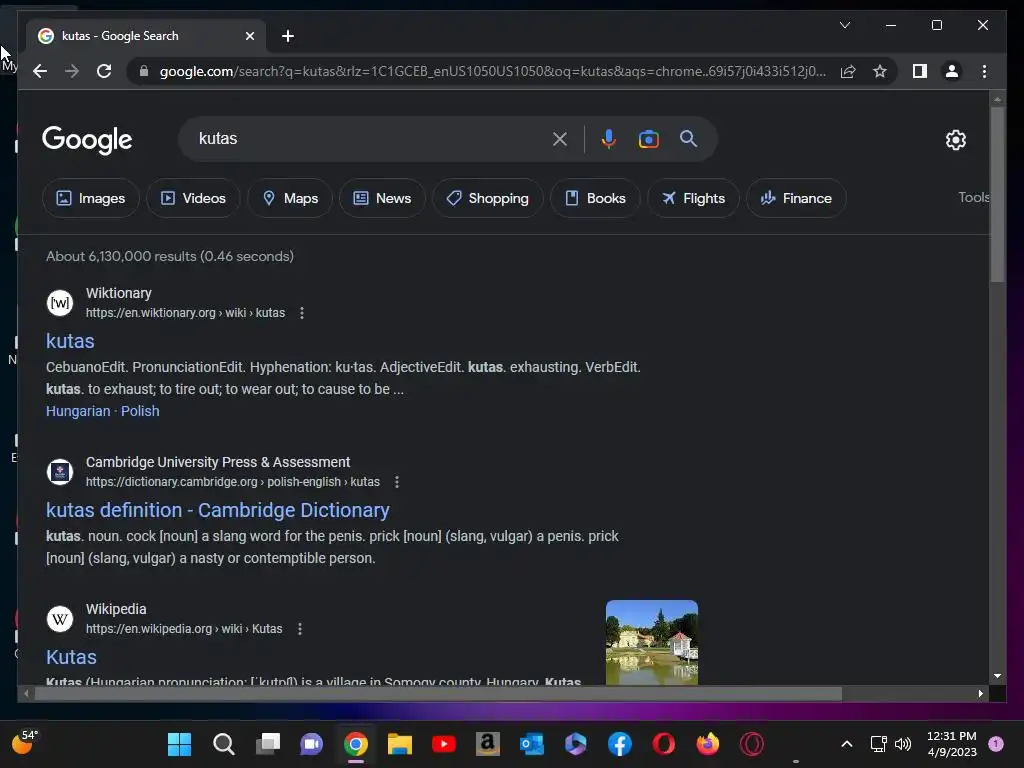
Task: Click the horizontal scrollbar thumb
Action: pos(438,694)
